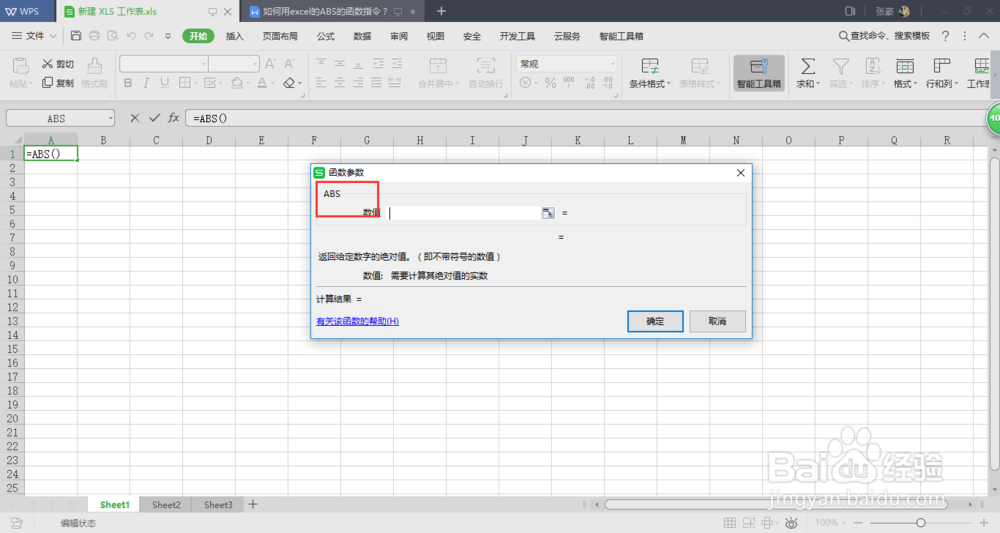Add a new sheet with the plus button
This screenshot has width=1000, height=533.
pyautogui.click(x=253, y=504)
